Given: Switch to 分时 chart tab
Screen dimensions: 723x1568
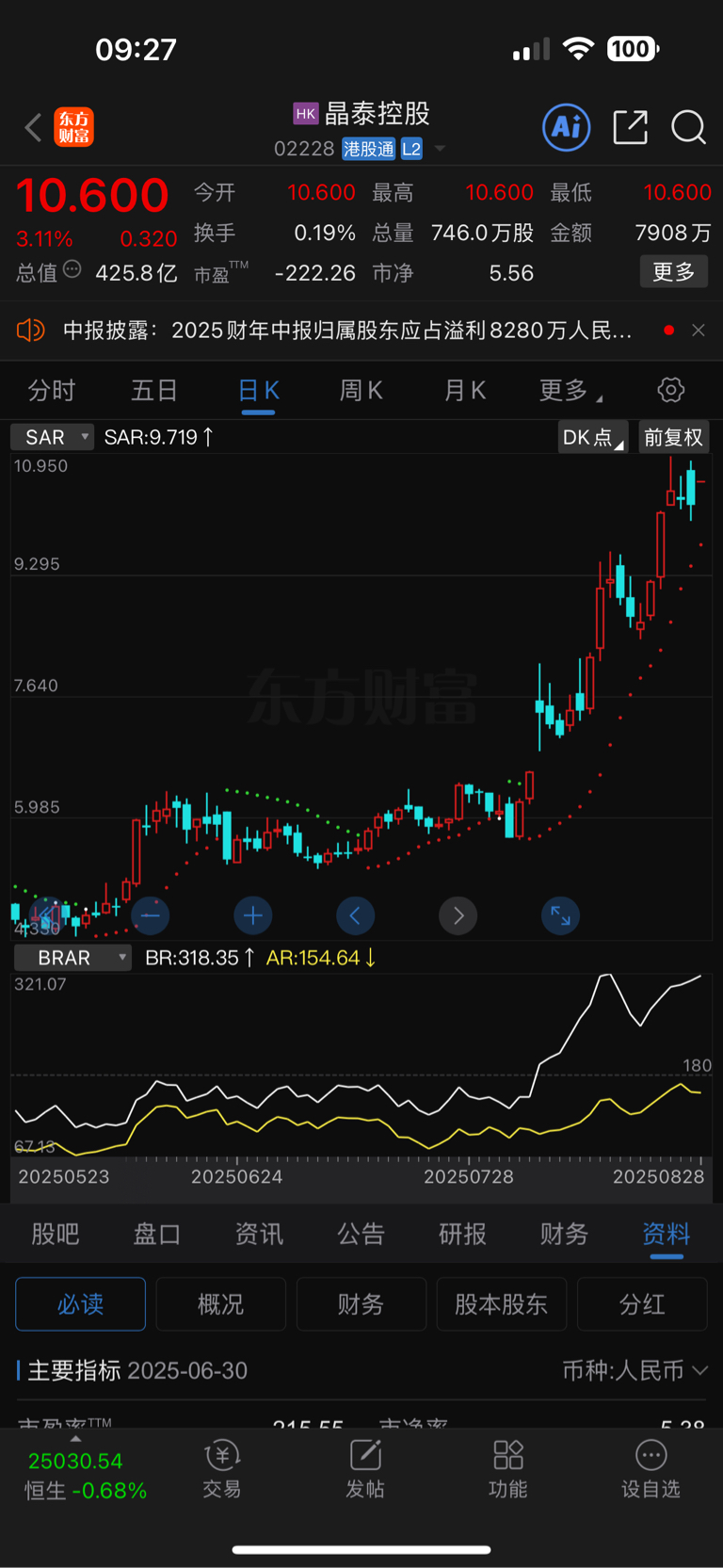Looking at the screenshot, I should 51,390.
